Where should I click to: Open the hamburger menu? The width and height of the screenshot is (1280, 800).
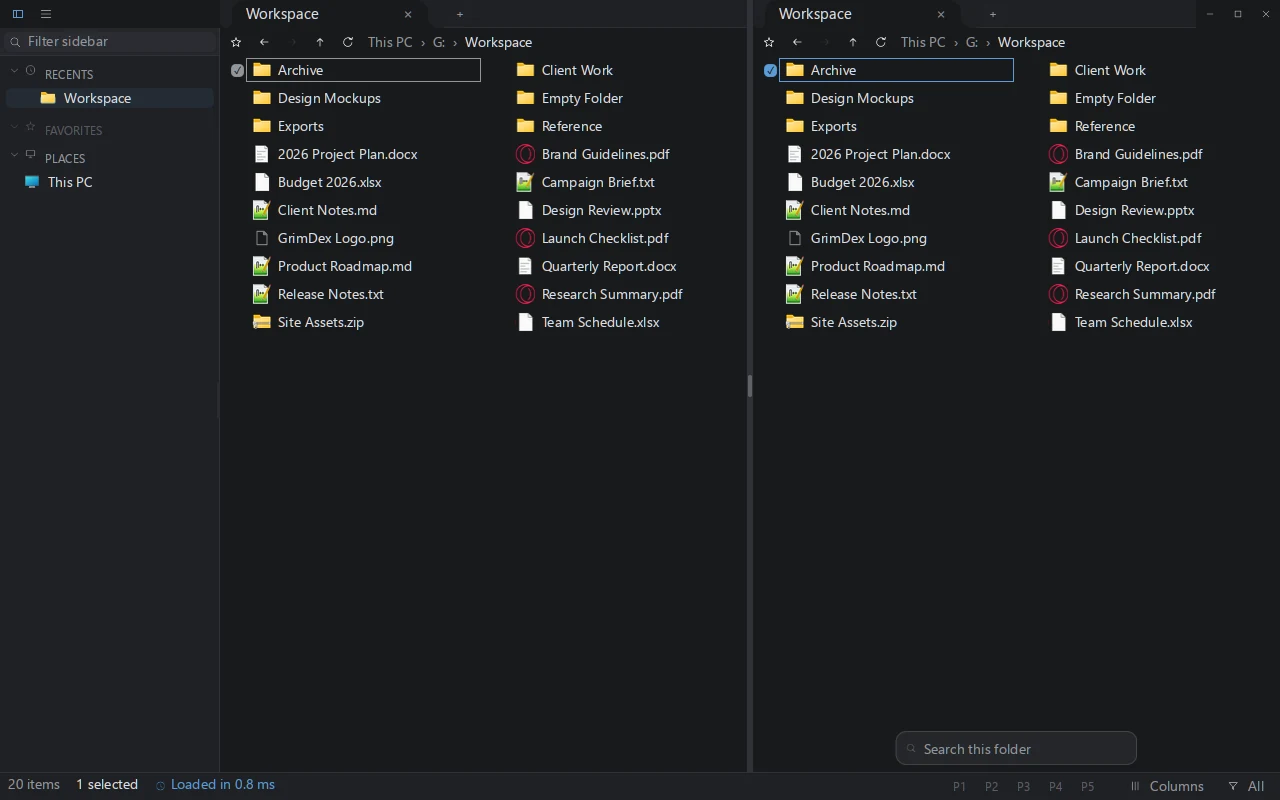[46, 14]
